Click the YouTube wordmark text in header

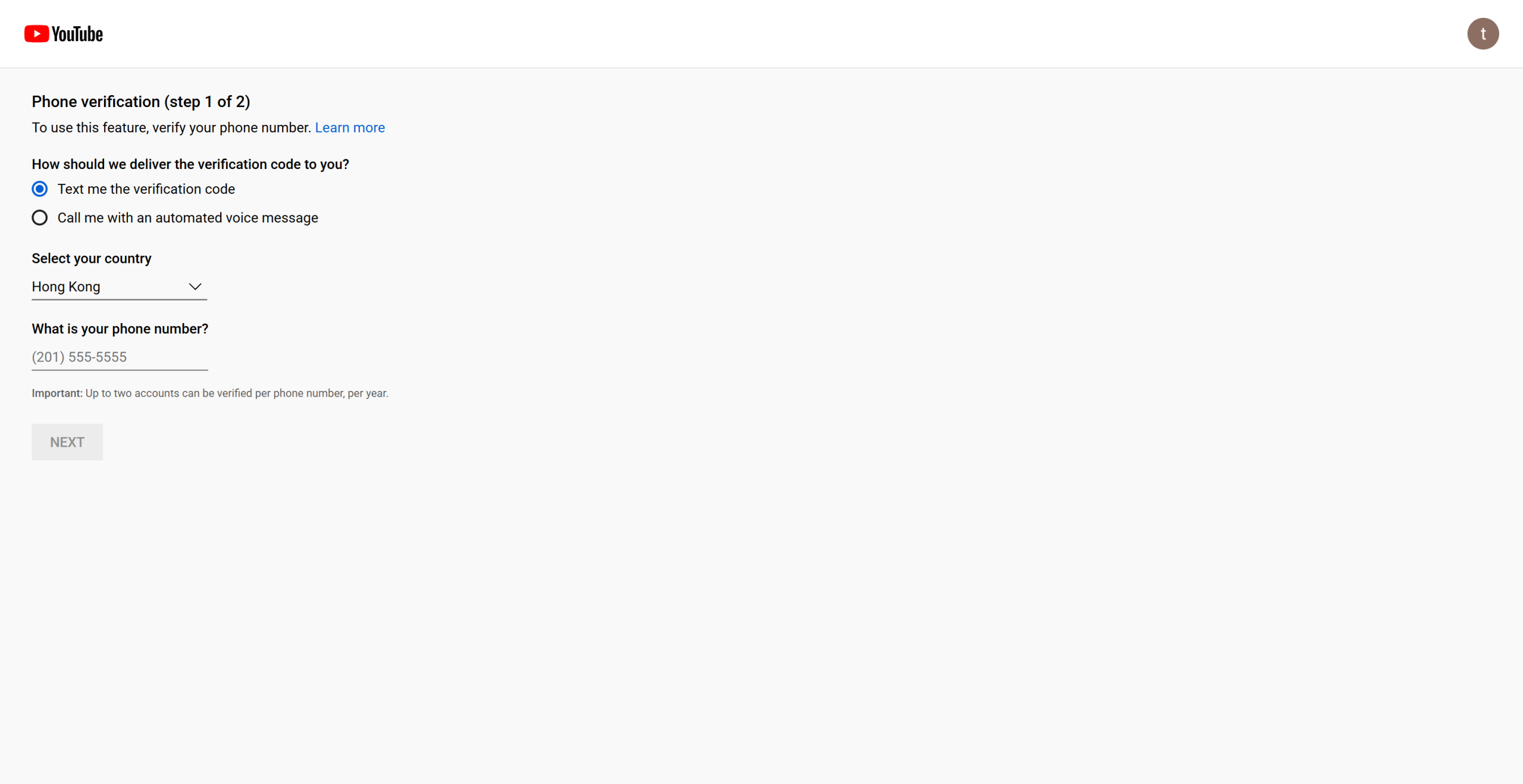tap(77, 35)
